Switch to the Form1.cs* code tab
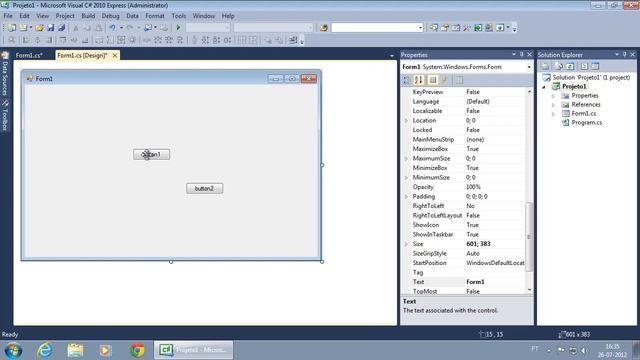The width and height of the screenshot is (640, 360). pos(29,56)
